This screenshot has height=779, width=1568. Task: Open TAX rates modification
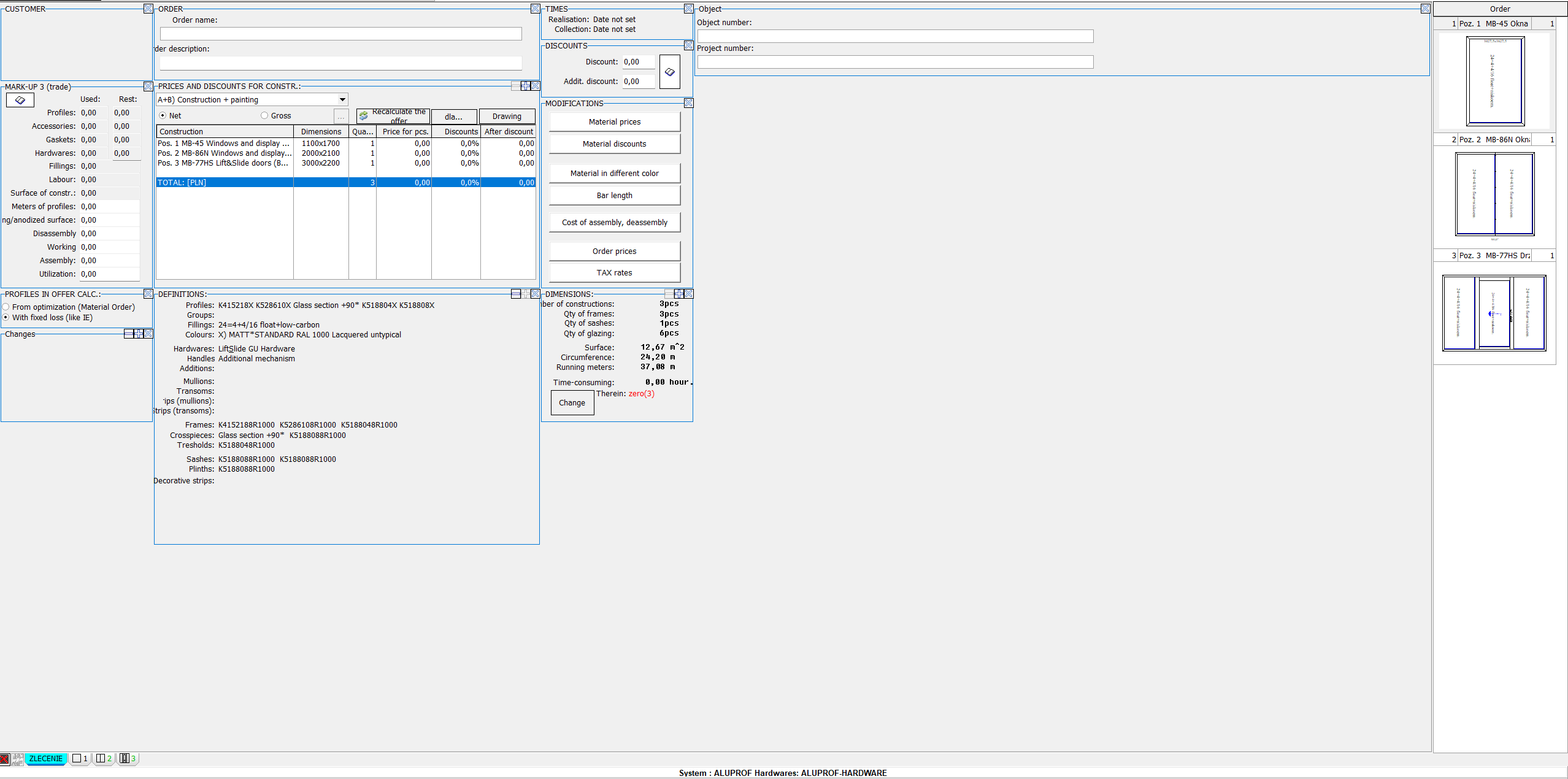(614, 272)
